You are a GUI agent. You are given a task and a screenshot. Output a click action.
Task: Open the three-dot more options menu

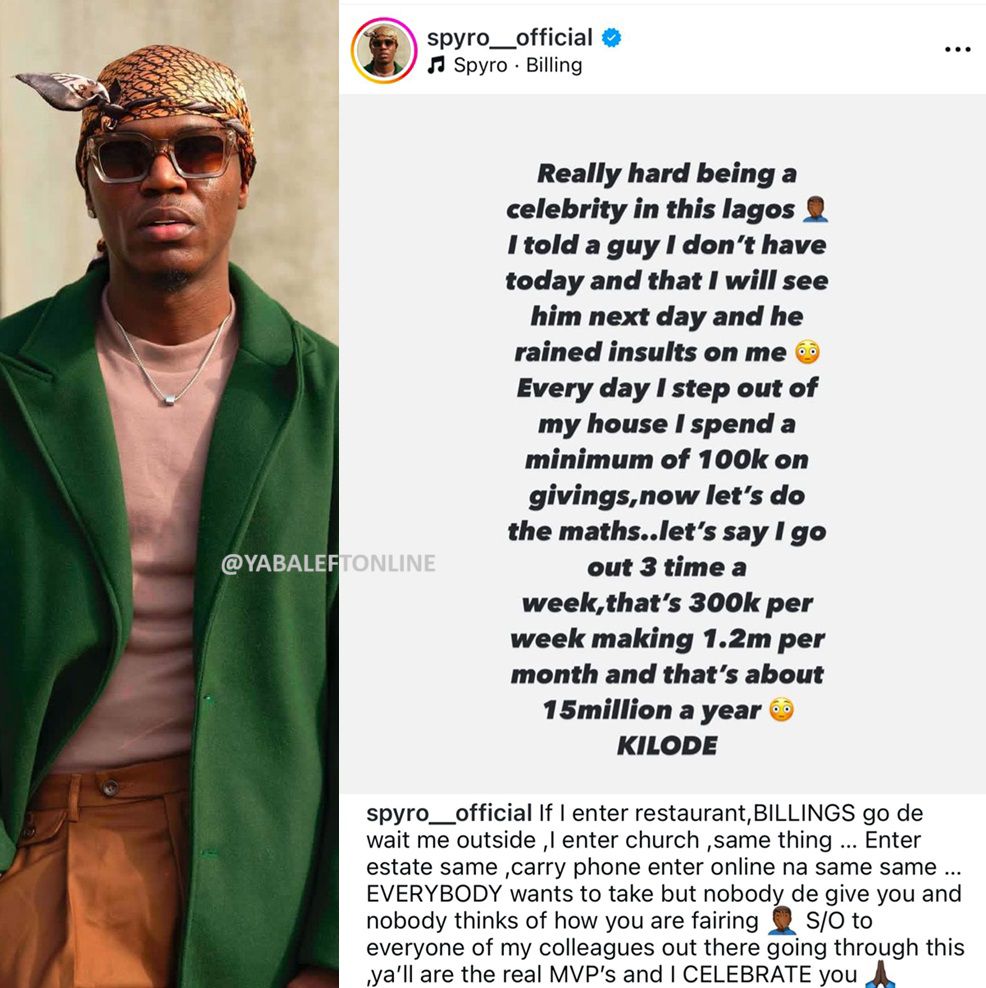tap(957, 49)
